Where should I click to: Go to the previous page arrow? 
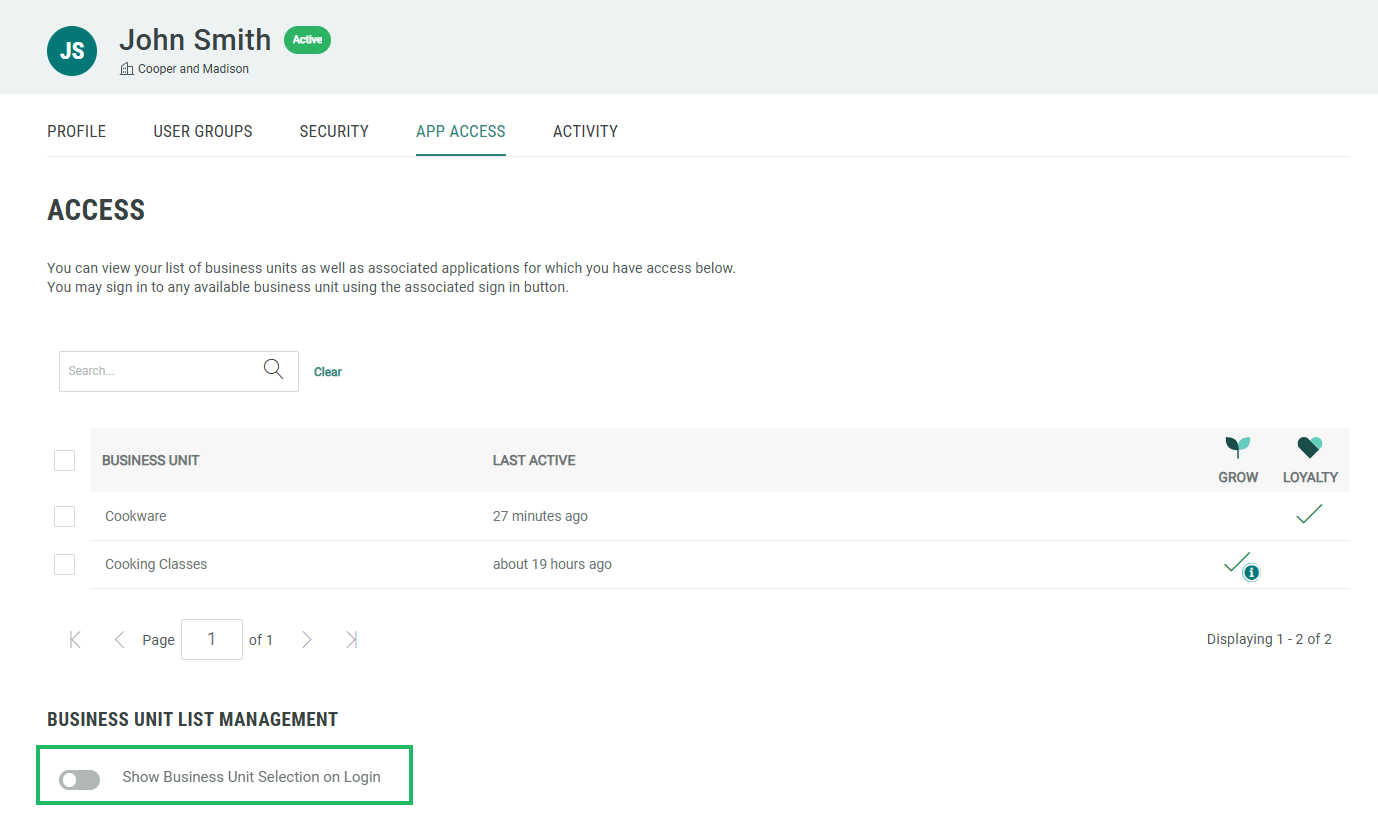coord(119,640)
